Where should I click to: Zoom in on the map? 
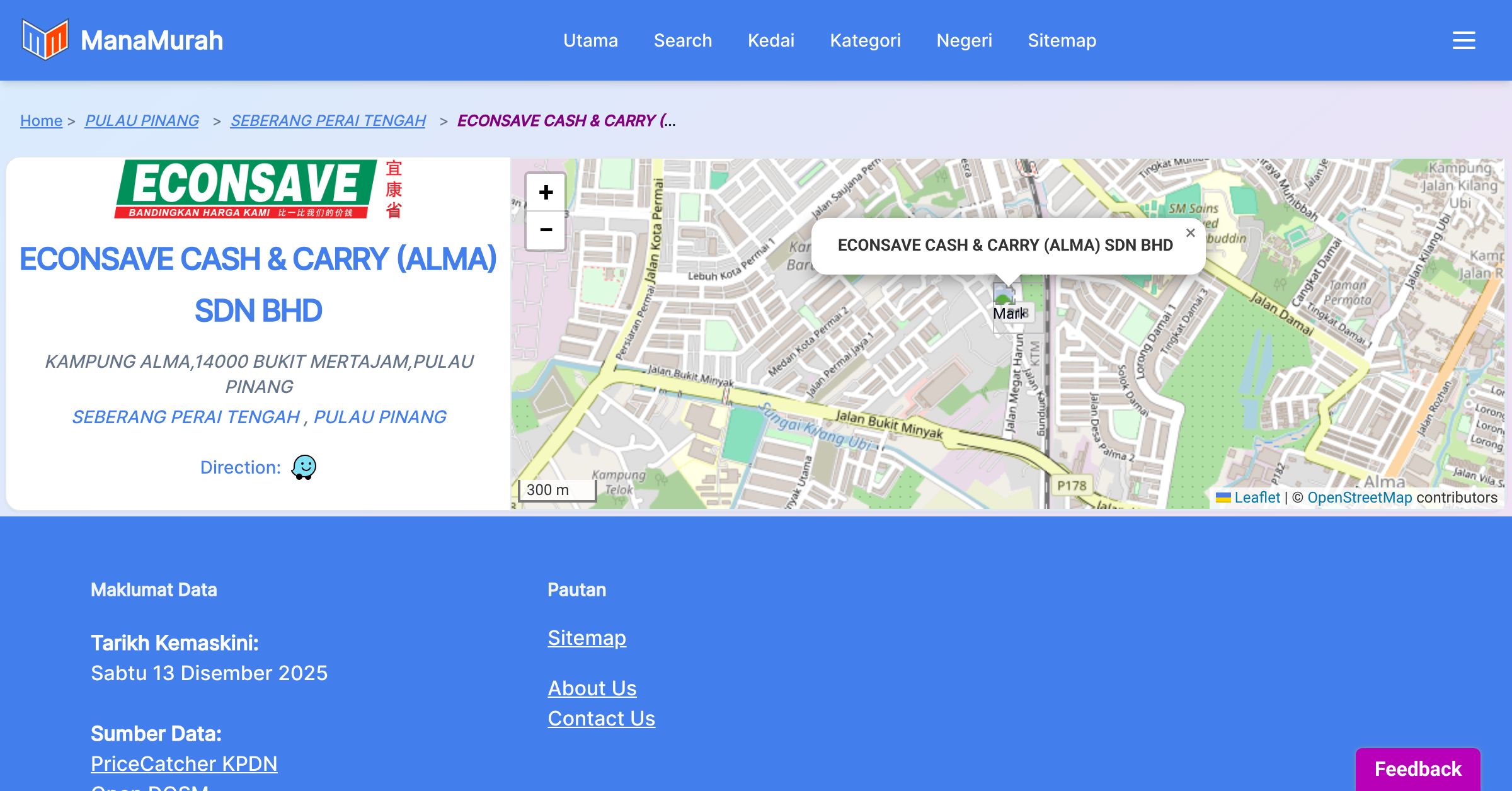pyautogui.click(x=546, y=192)
